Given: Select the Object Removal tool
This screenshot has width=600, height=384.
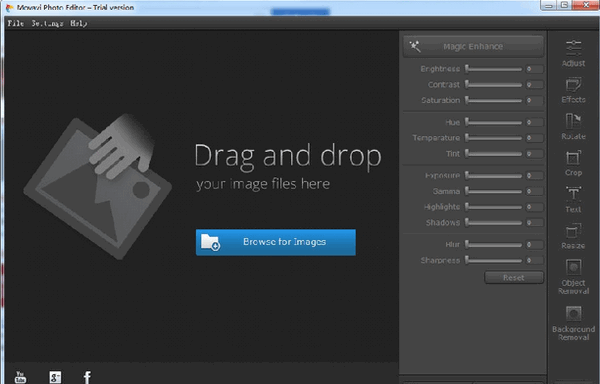Looking at the screenshot, I should click(x=573, y=277).
